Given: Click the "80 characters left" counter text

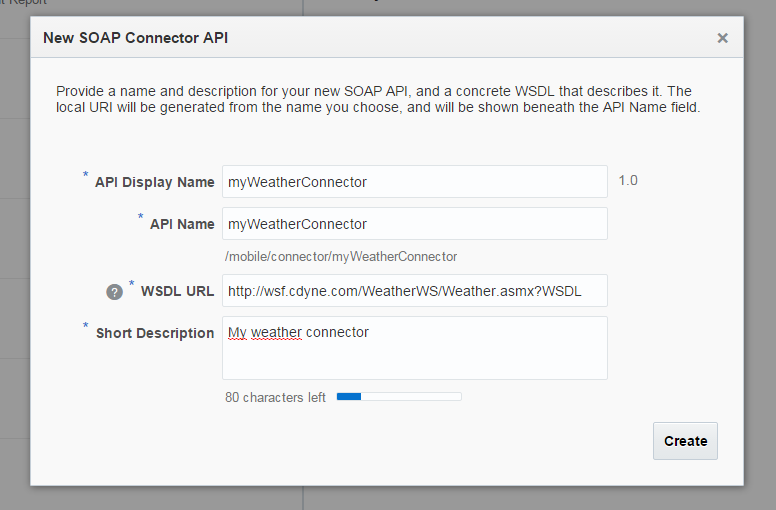Looking at the screenshot, I should [275, 397].
